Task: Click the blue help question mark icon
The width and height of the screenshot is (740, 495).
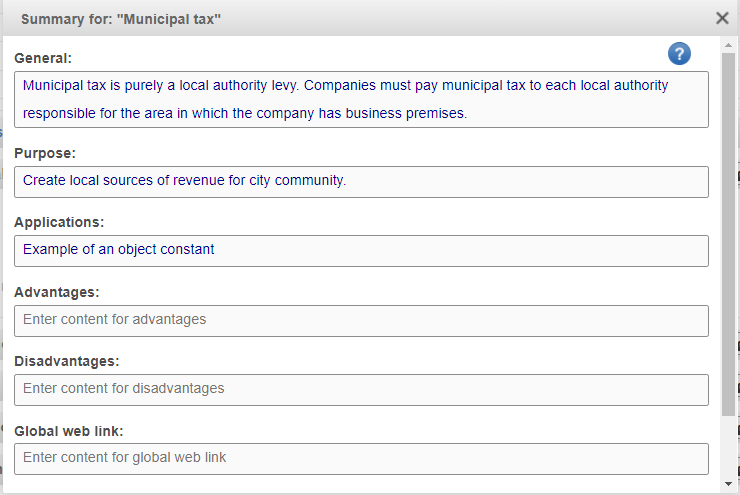Action: click(x=679, y=54)
